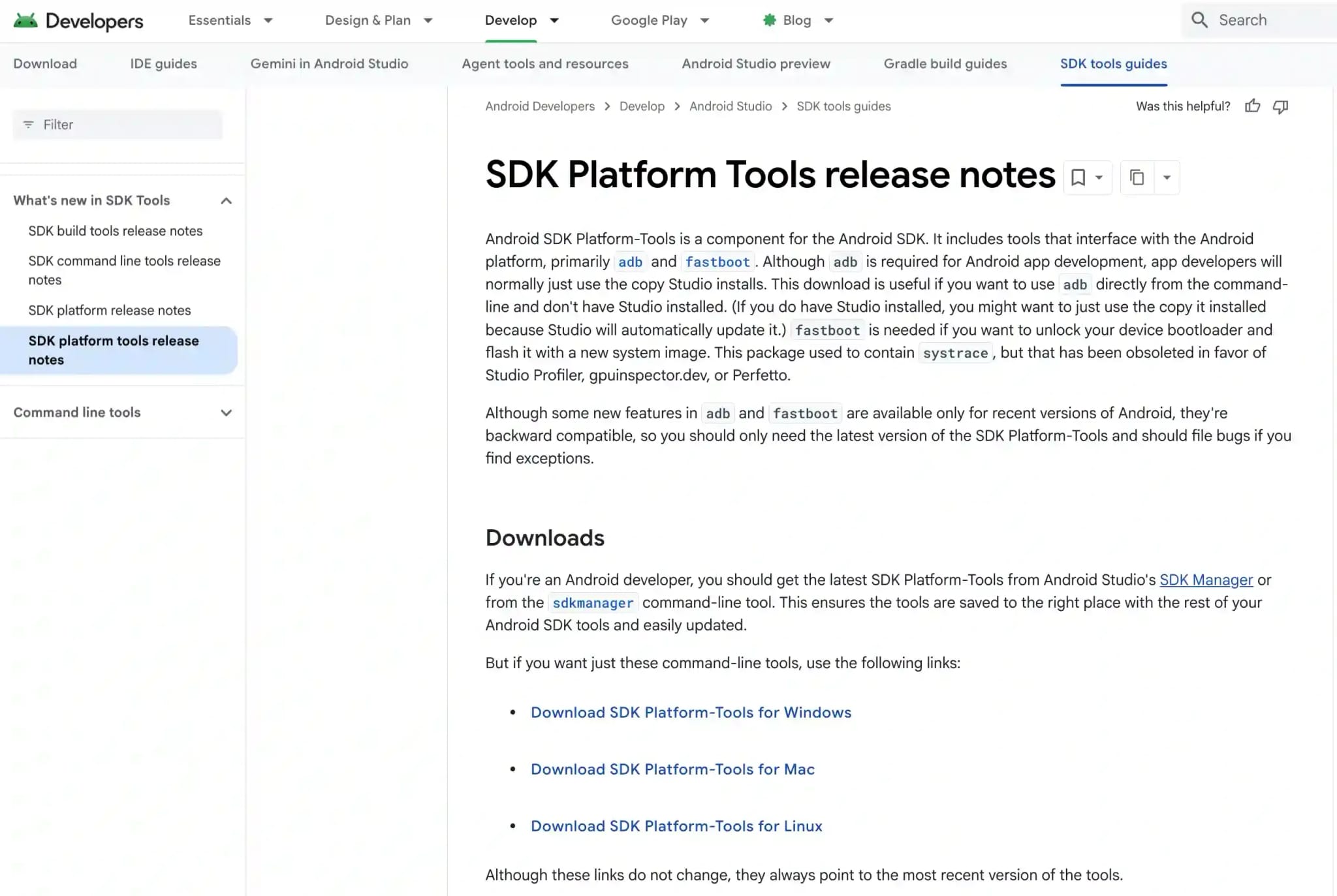The width and height of the screenshot is (1337, 896).
Task: Click the bookmark icon beside the title
Action: point(1078,178)
